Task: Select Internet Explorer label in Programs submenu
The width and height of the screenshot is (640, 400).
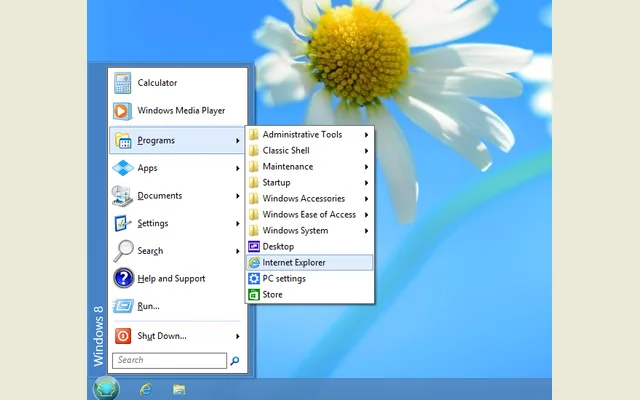Action: (x=294, y=262)
